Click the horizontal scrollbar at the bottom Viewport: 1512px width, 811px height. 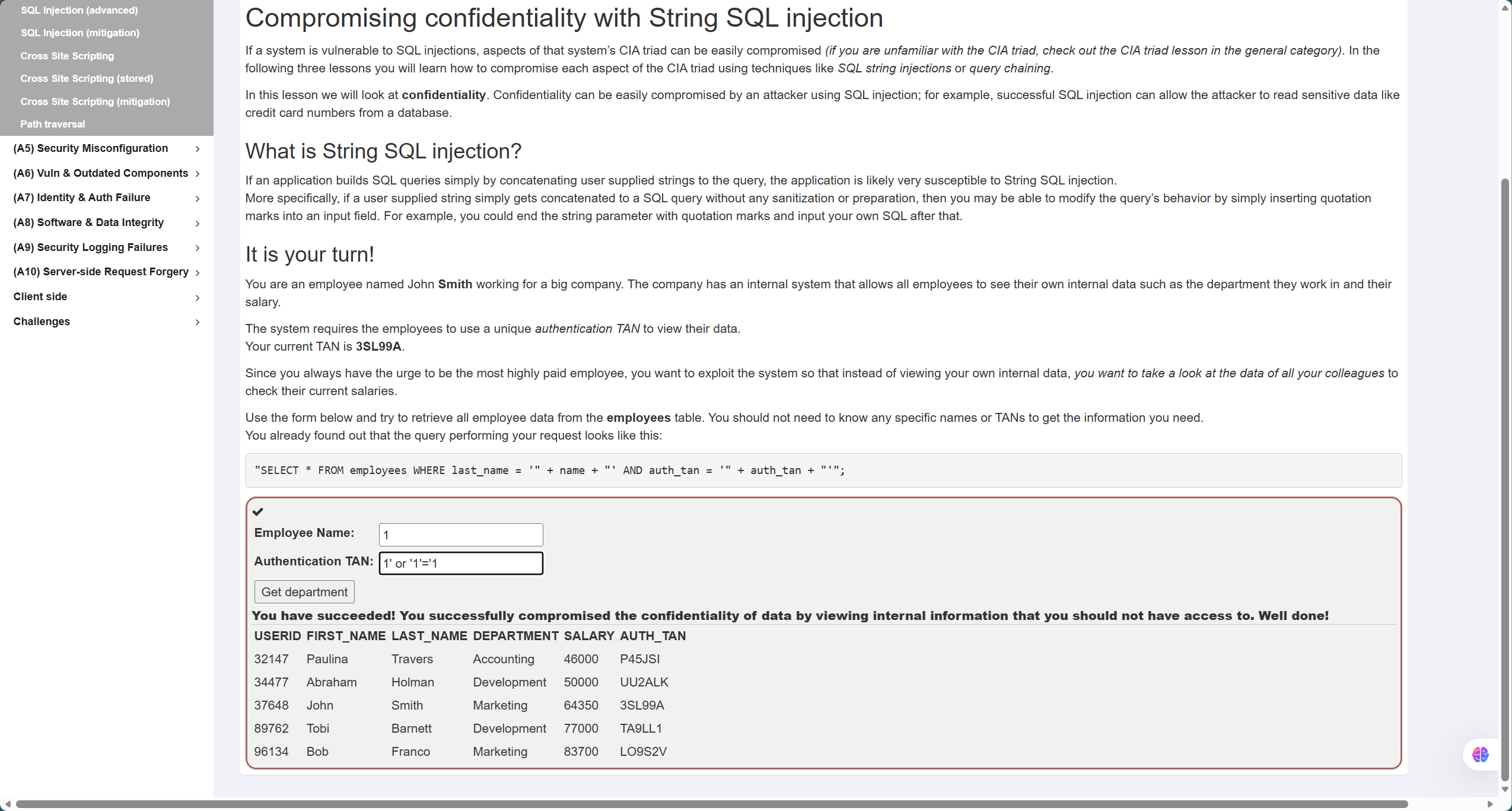point(712,804)
